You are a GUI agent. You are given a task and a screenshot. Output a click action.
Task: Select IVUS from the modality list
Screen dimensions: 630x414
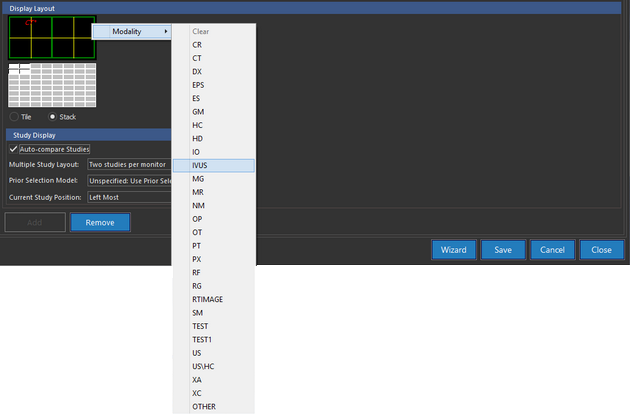(x=203, y=165)
